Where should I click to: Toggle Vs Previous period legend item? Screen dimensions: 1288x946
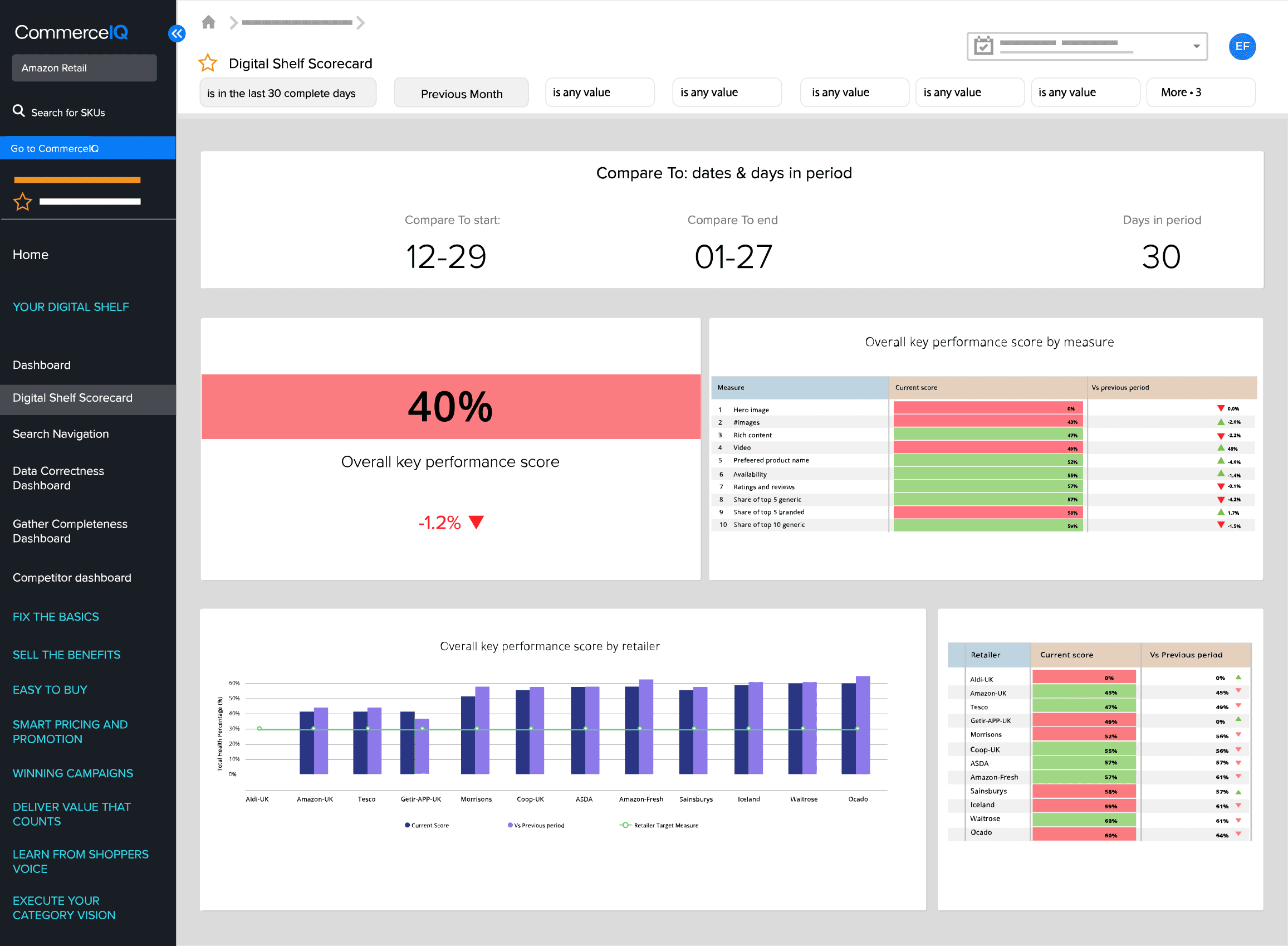click(x=536, y=825)
